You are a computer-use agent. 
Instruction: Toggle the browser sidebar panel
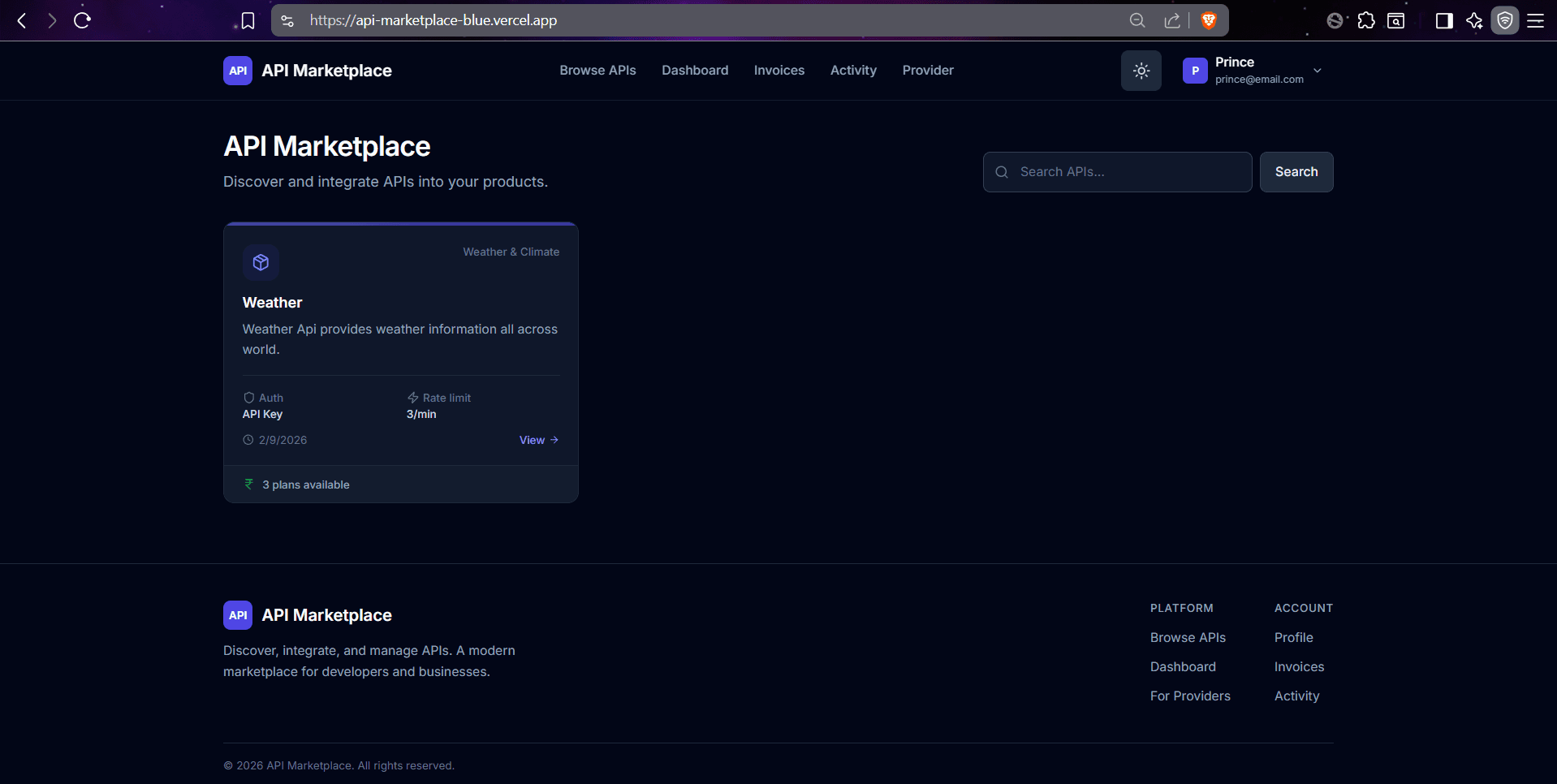1445,20
